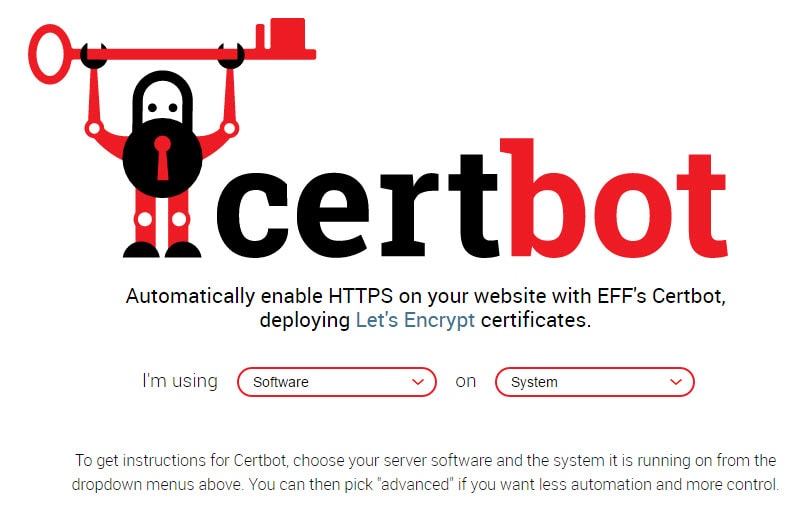Viewport: 793px width, 506px height.
Task: Follow the Let's Encrypt link
Action: click(x=415, y=320)
